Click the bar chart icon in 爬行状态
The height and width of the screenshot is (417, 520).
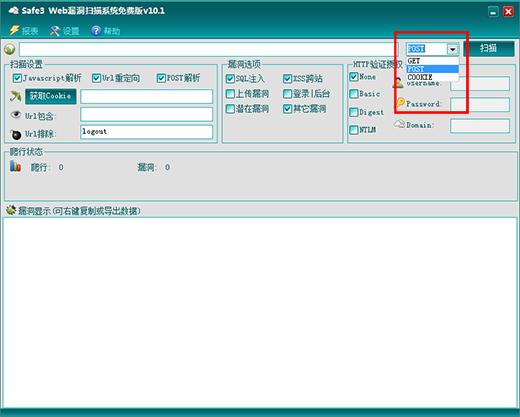(x=15, y=166)
